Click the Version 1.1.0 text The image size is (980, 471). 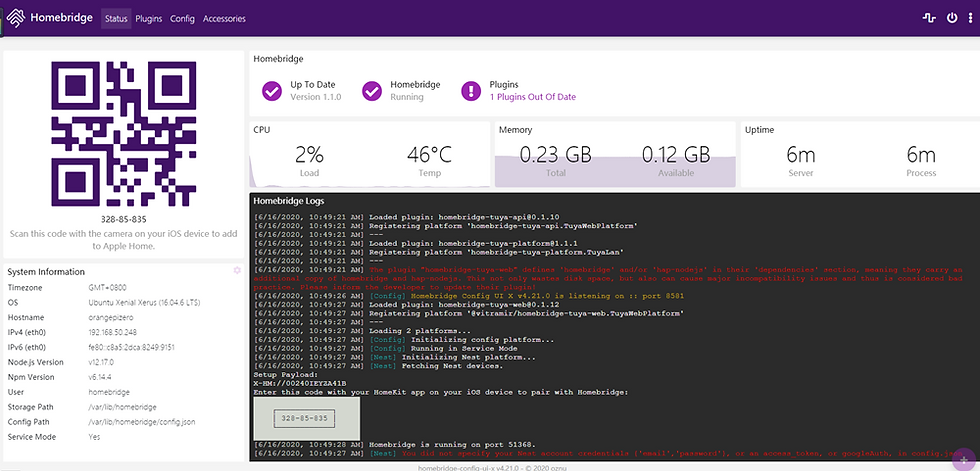point(316,97)
